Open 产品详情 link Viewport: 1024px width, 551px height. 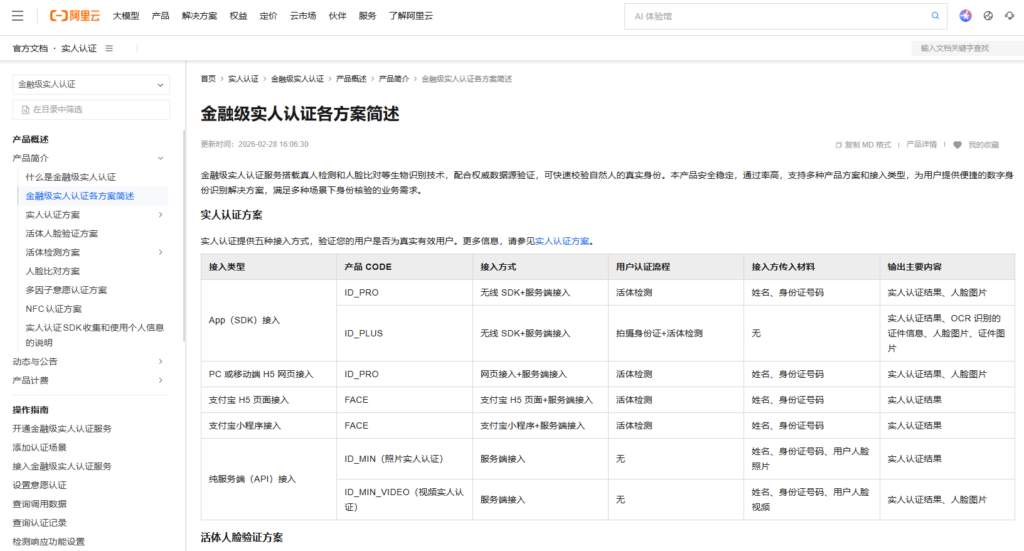point(921,145)
